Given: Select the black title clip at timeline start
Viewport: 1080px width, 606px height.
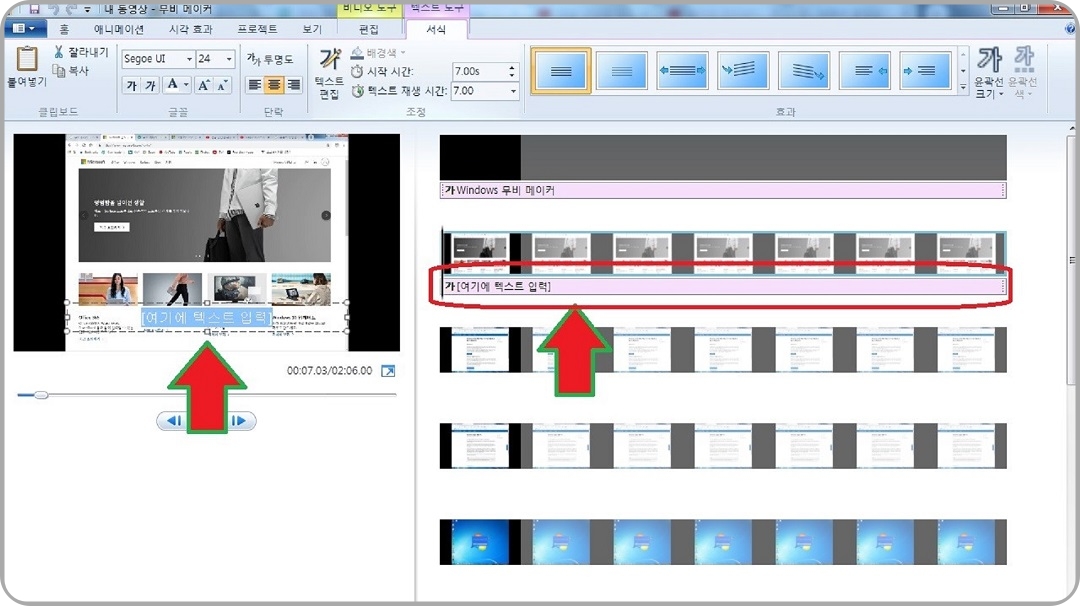Looking at the screenshot, I should [x=480, y=158].
